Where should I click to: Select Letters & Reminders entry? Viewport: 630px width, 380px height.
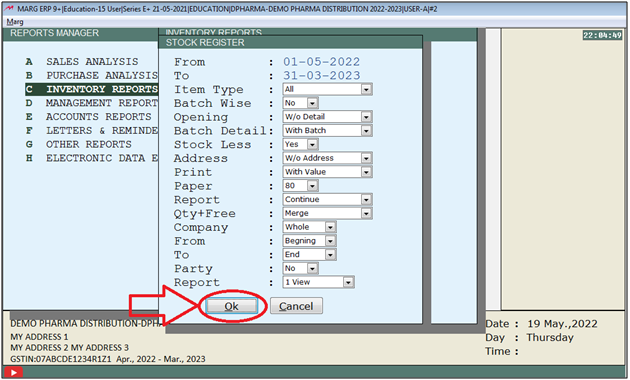pos(92,131)
